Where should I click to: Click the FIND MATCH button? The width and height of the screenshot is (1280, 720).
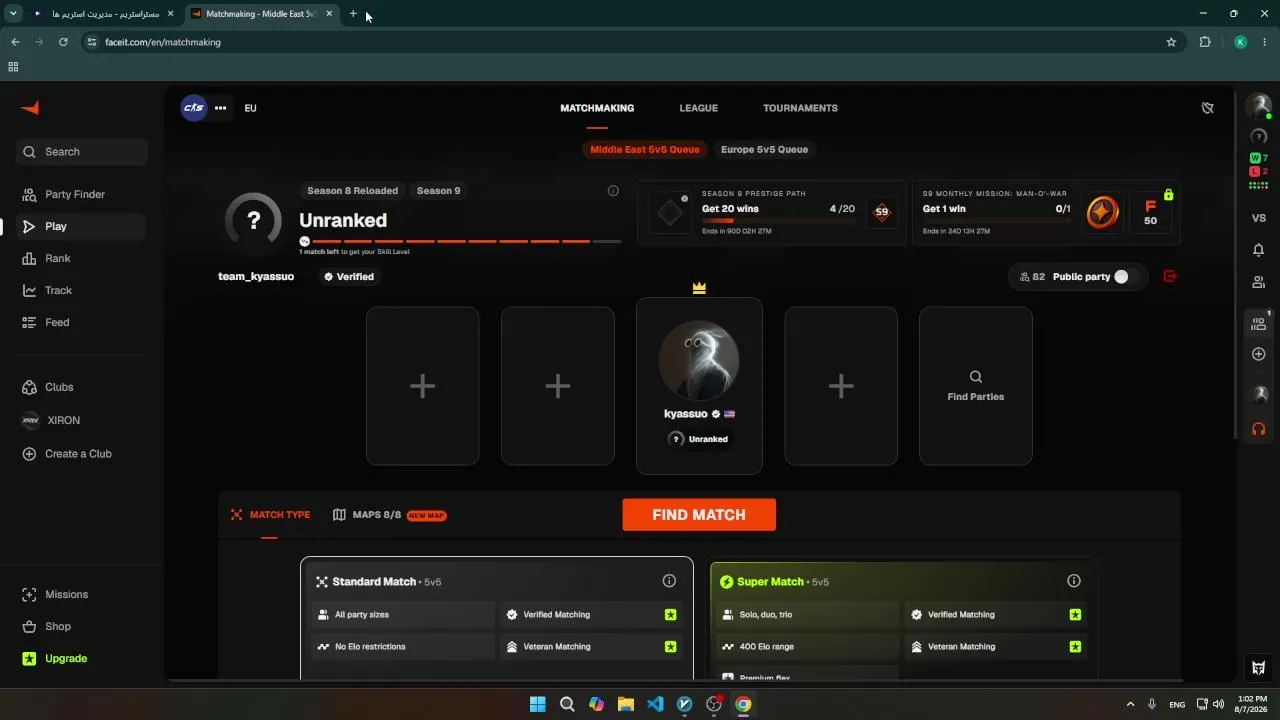coord(699,515)
